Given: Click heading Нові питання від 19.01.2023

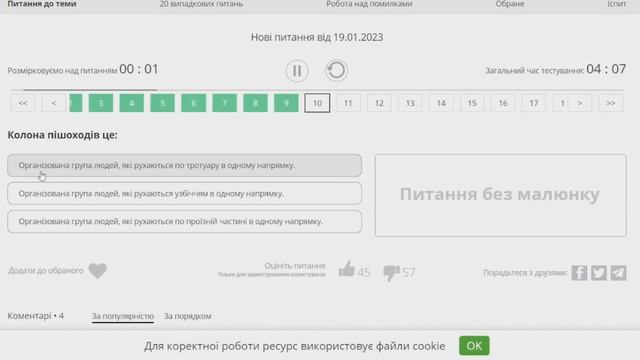Looking at the screenshot, I should [317, 37].
